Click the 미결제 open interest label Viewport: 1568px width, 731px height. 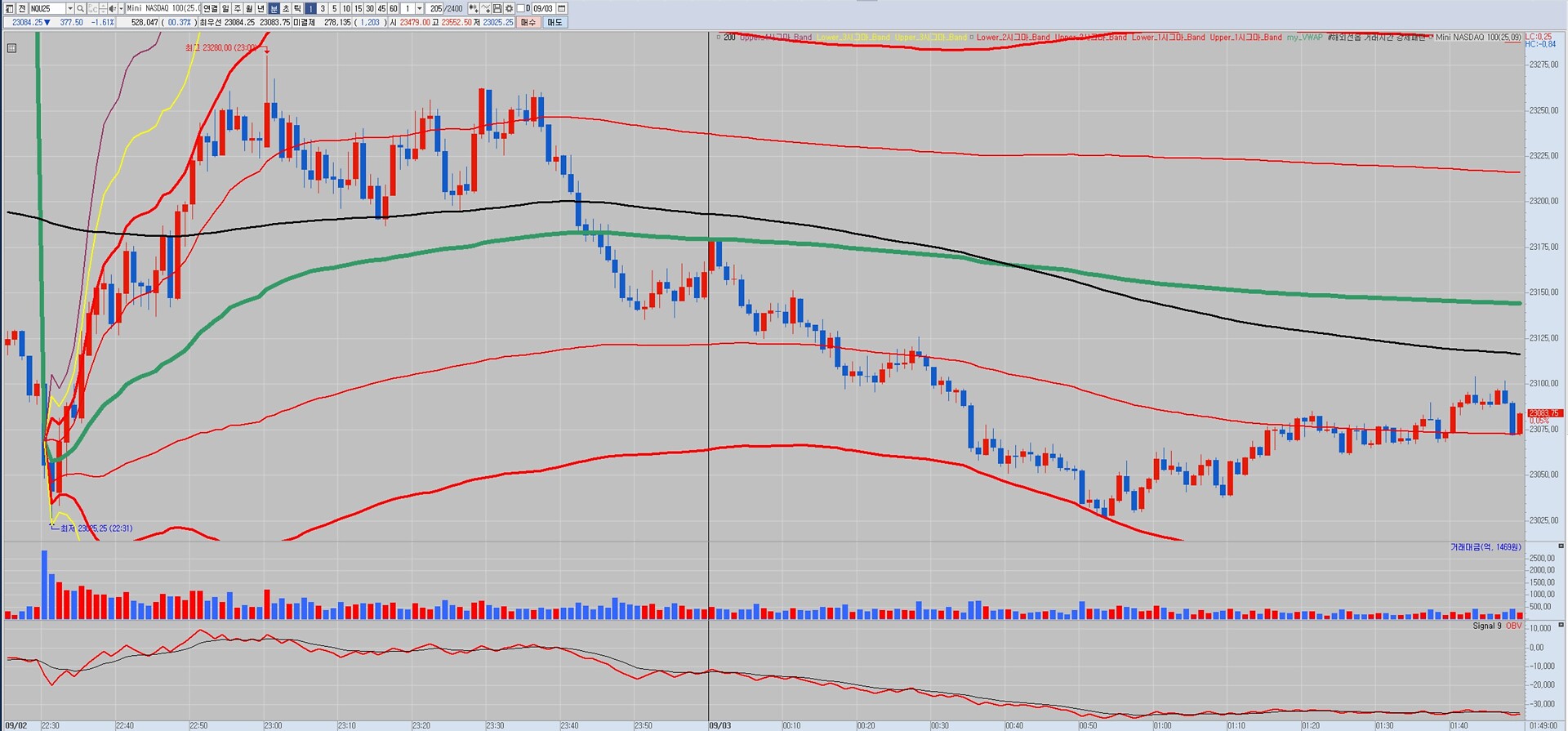[x=304, y=22]
